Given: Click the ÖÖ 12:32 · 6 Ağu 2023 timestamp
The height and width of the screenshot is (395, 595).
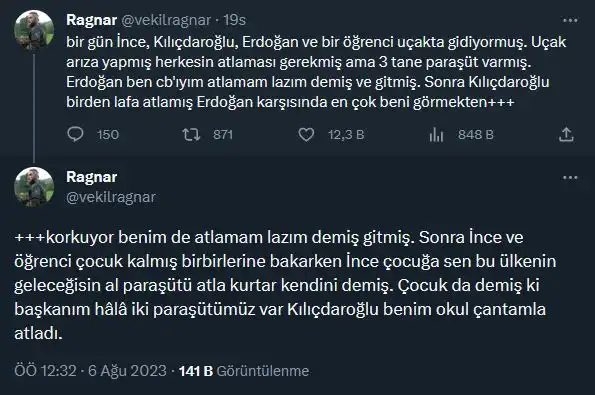Looking at the screenshot, I should tap(90, 371).
